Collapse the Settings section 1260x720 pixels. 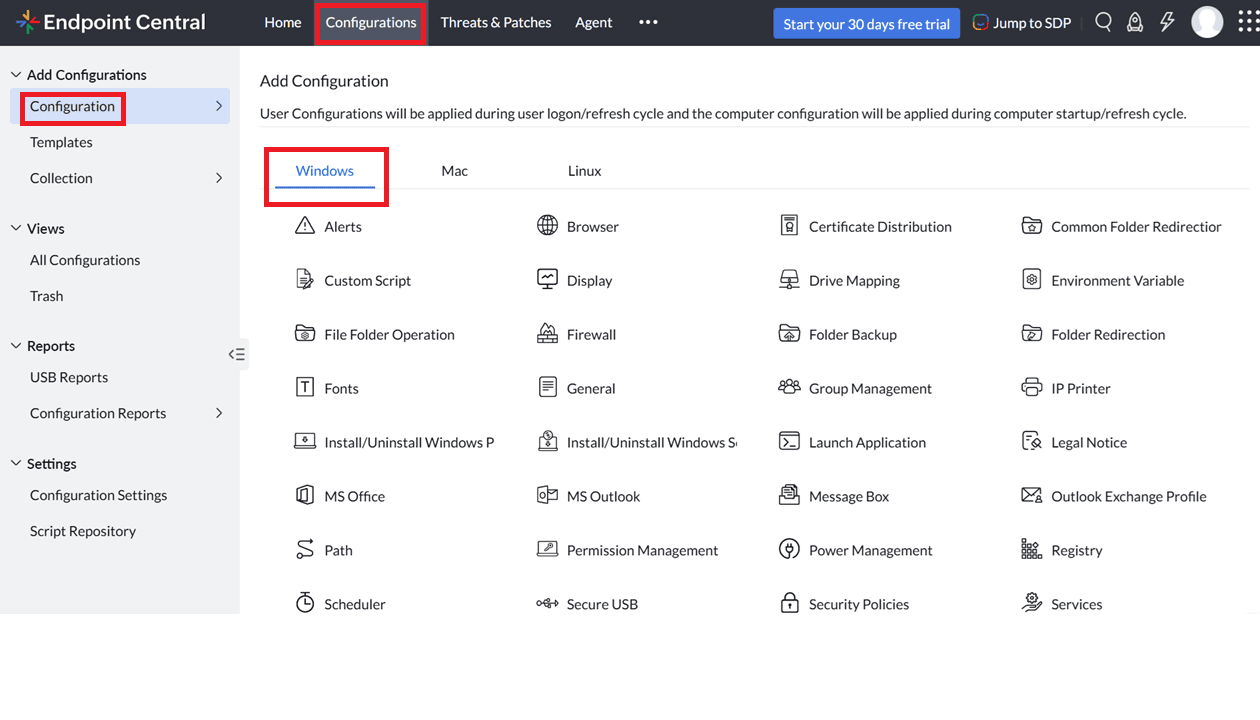[16, 464]
